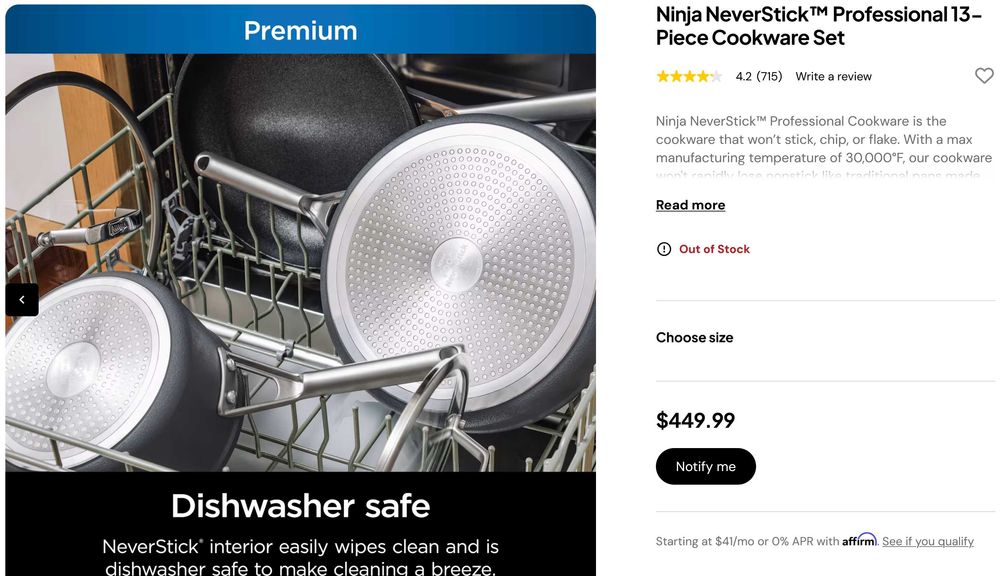Click the yellow star rating icons

(x=689, y=77)
